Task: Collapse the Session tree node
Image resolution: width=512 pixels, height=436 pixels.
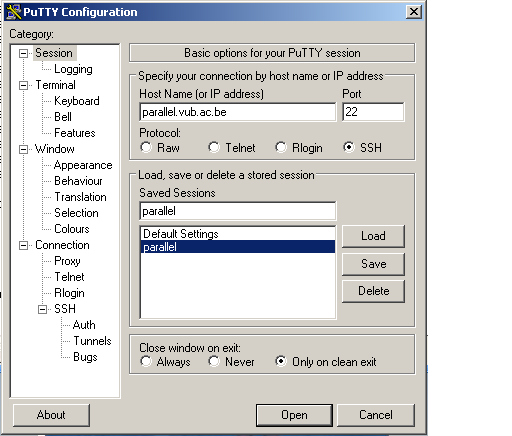Action: coord(23,53)
